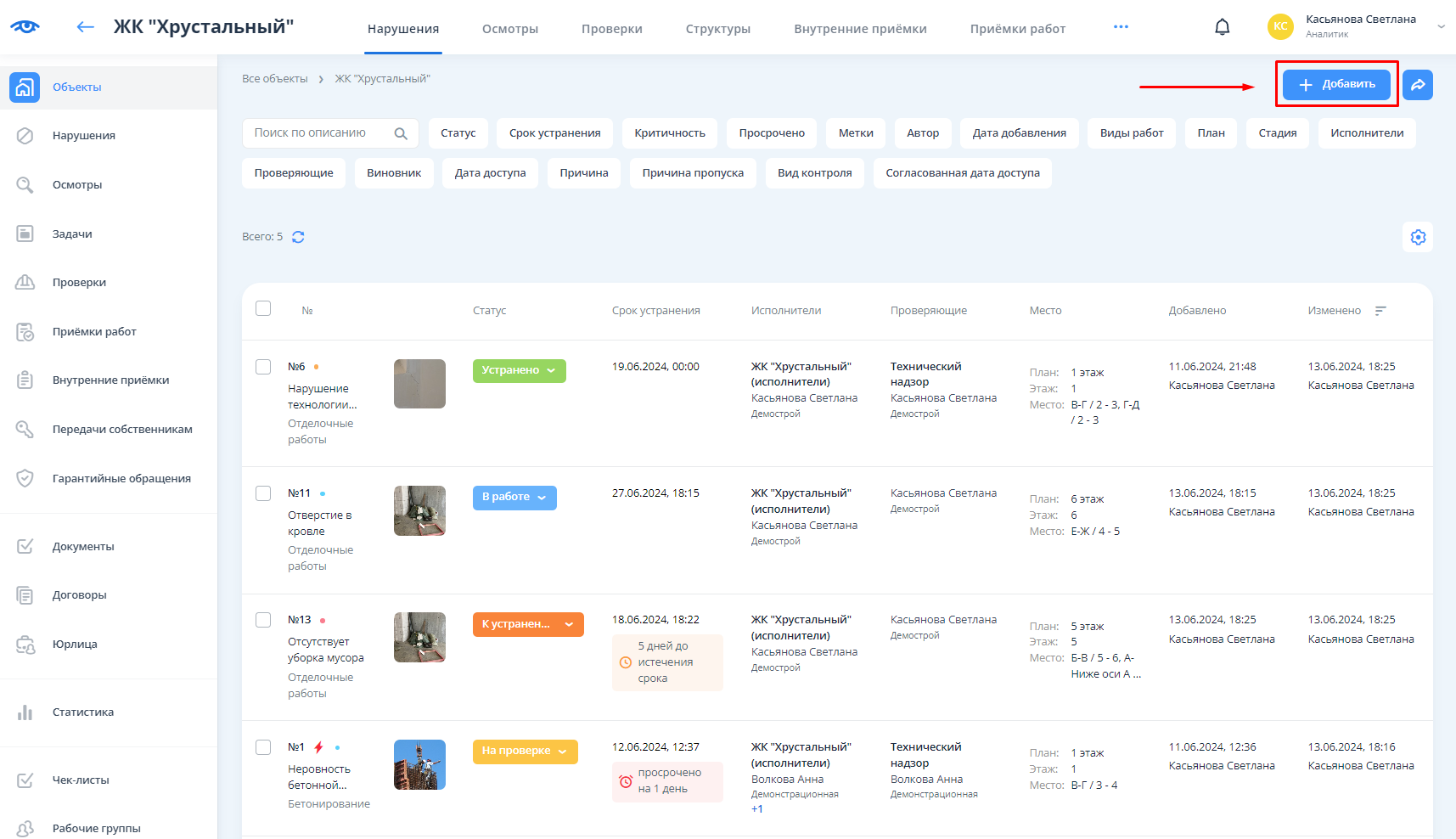Click the Добавить button

1336,85
